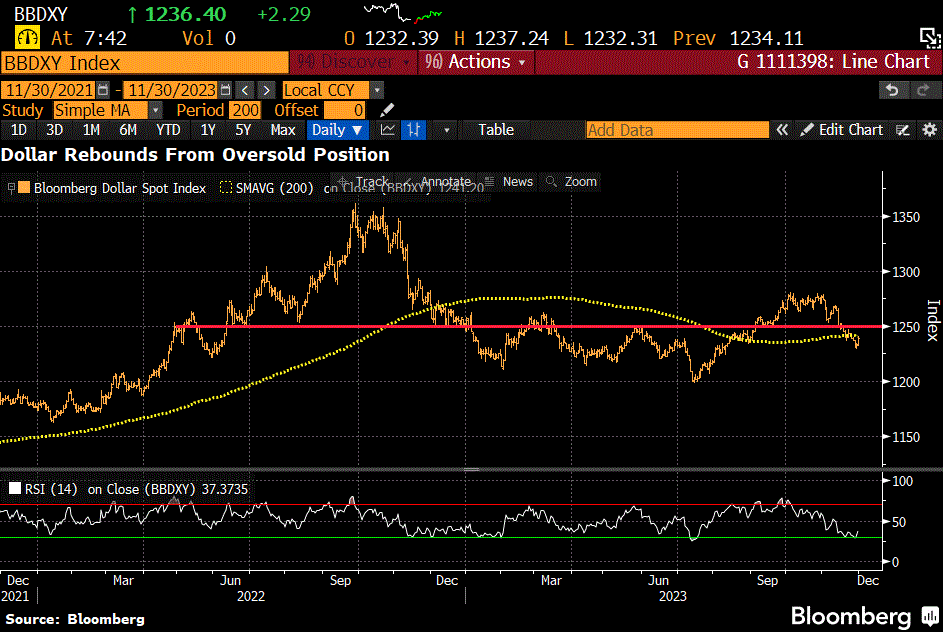Select the 1D range tab
Screen dimensions: 943x632
click(19, 130)
